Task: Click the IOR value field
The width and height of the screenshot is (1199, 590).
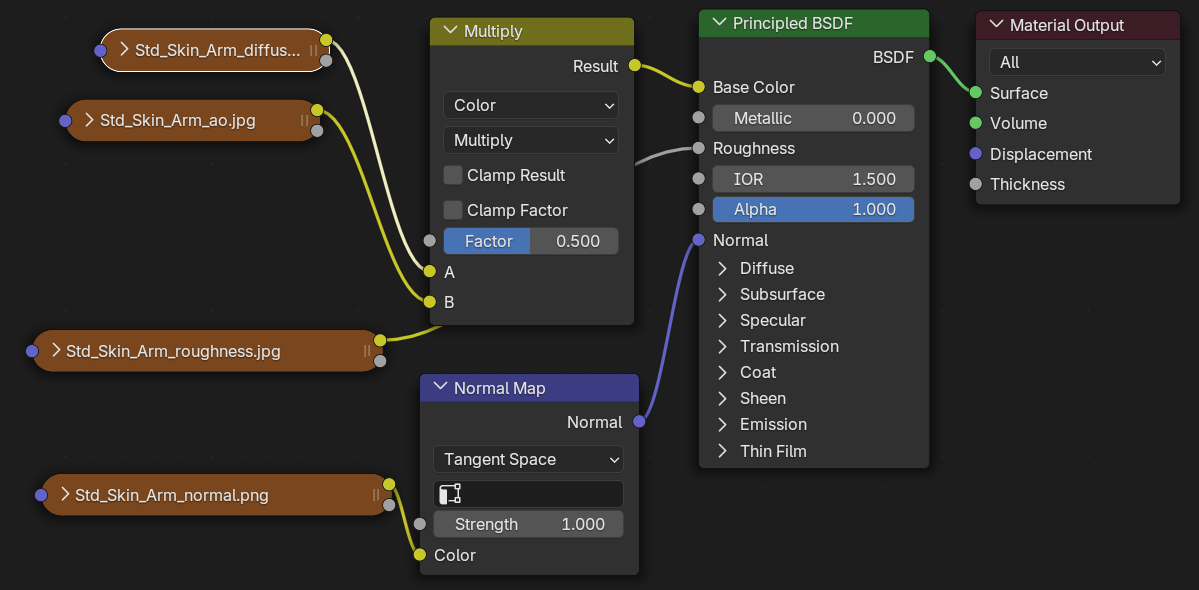Action: click(x=813, y=179)
